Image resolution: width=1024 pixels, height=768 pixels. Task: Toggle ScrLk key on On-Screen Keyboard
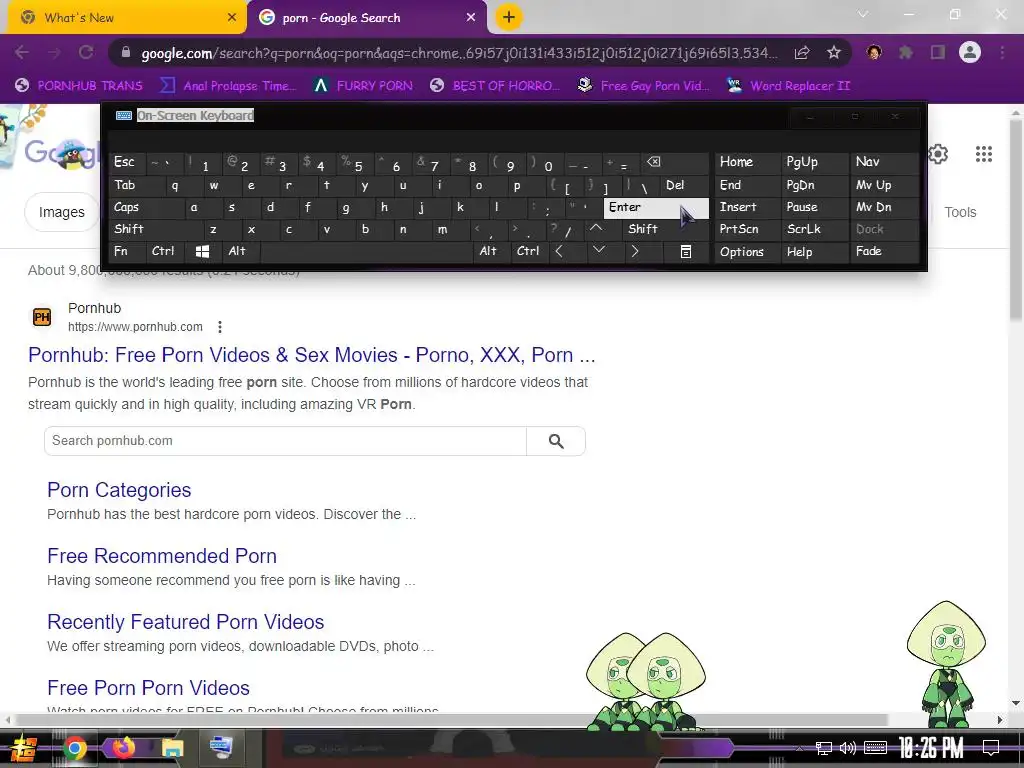(x=814, y=229)
